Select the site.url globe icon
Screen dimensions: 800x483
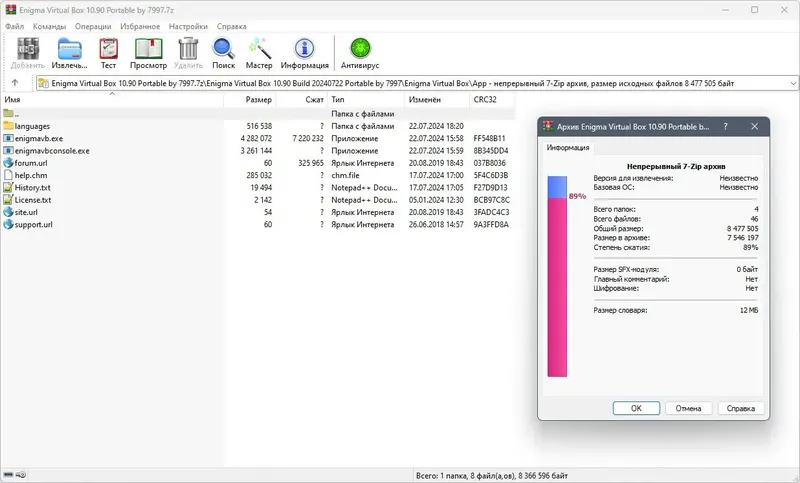tap(8, 212)
